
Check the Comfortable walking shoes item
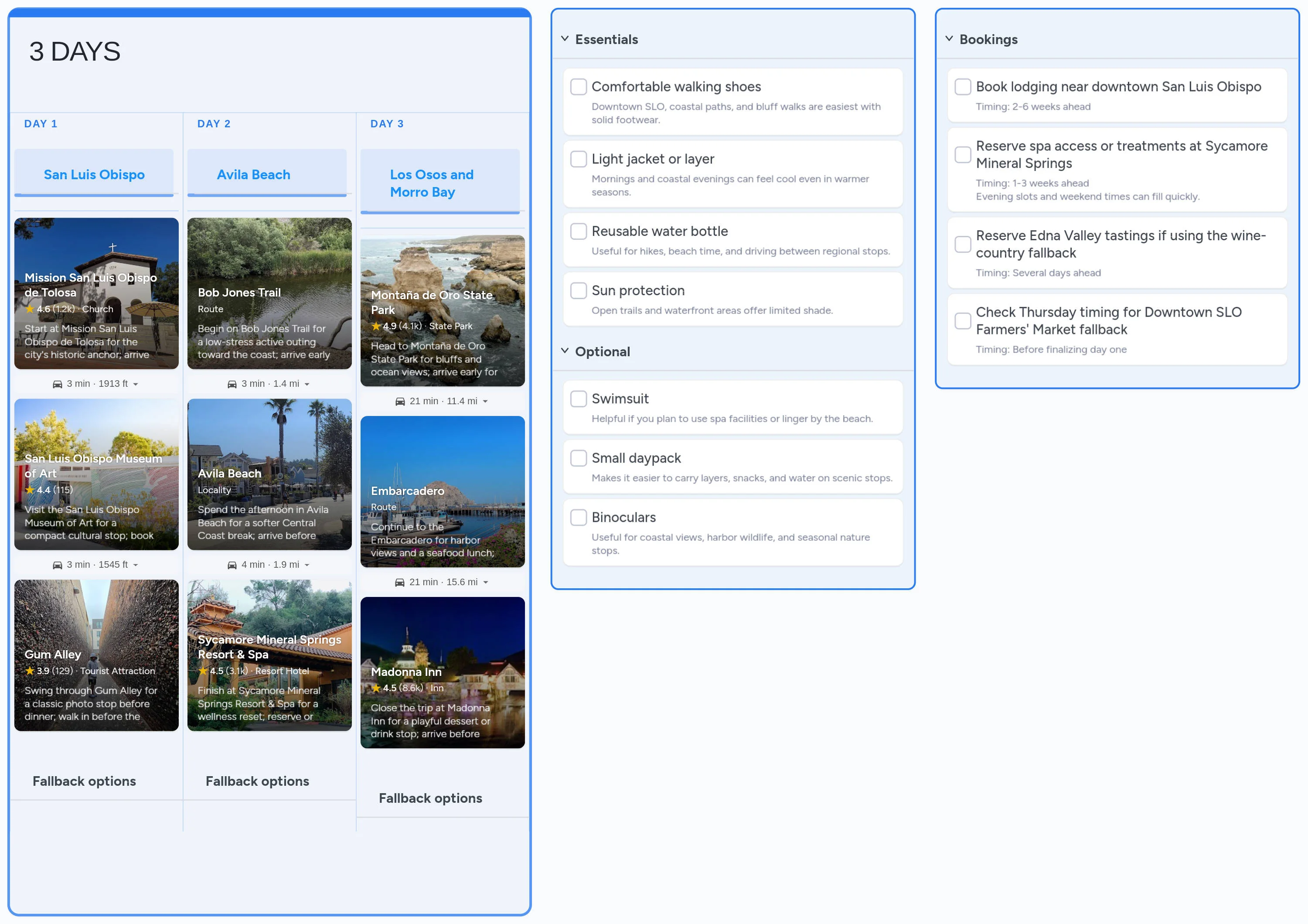[x=578, y=87]
